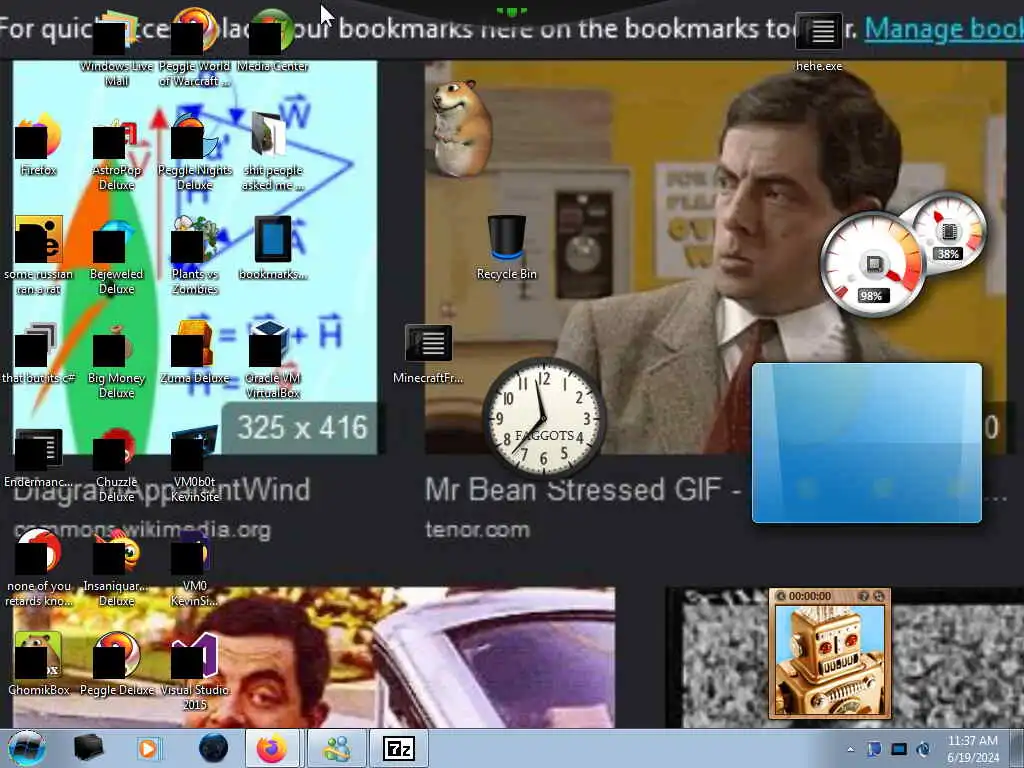This screenshot has height=768, width=1024.
Task: Click the analog clock gadget
Action: 544,418
